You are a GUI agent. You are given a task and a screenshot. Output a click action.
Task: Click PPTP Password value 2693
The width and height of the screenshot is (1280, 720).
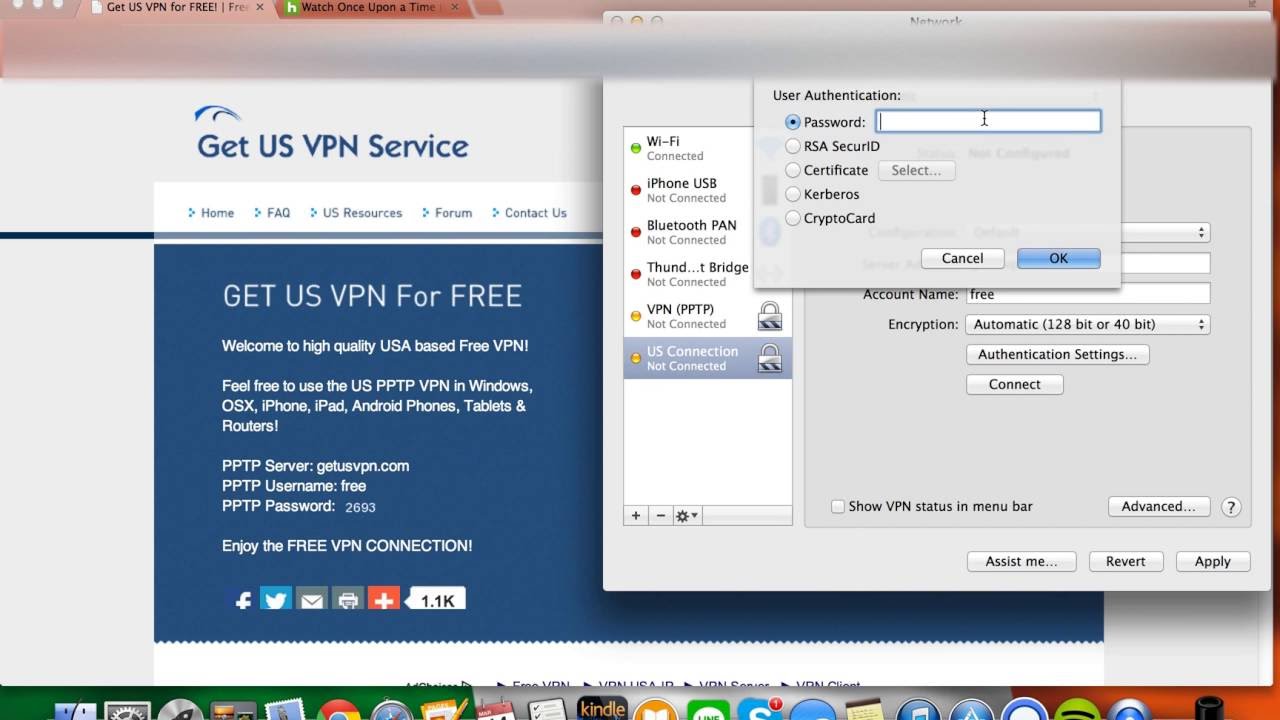tap(360, 507)
